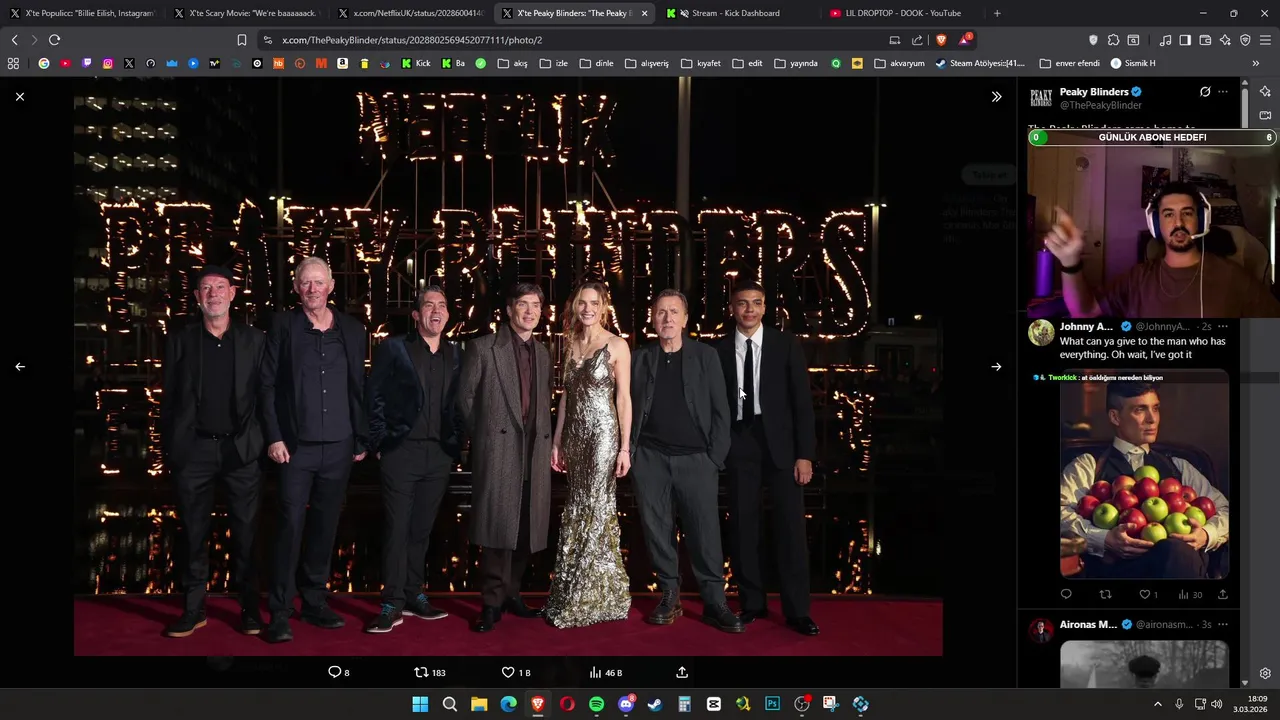Close the photo viewer with the X icon
Image resolution: width=1280 pixels, height=720 pixels.
pos(20,97)
